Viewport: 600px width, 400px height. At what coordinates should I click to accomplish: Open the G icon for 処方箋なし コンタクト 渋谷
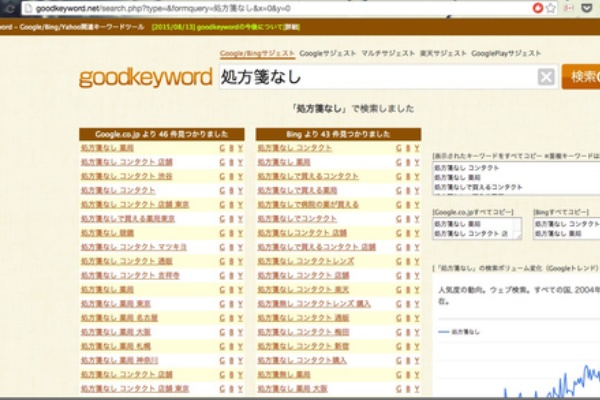coord(222,176)
